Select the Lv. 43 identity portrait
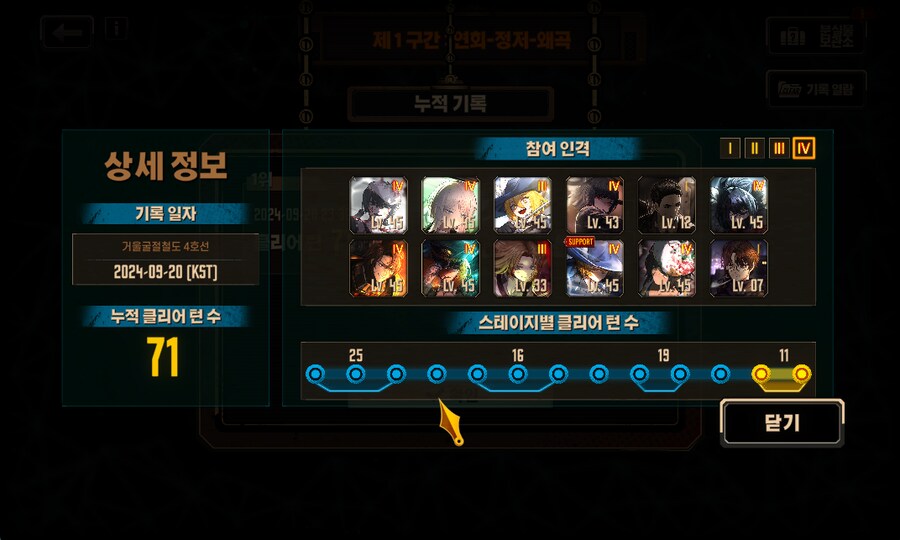Image resolution: width=900 pixels, height=540 pixels. click(595, 205)
